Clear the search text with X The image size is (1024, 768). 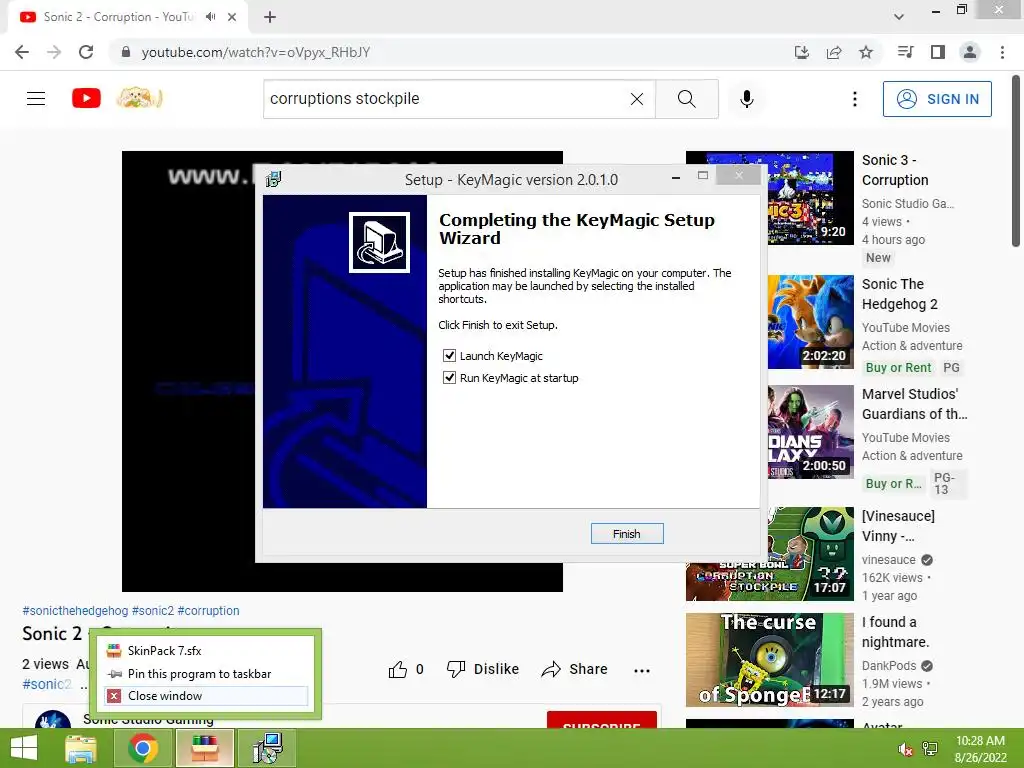(637, 99)
